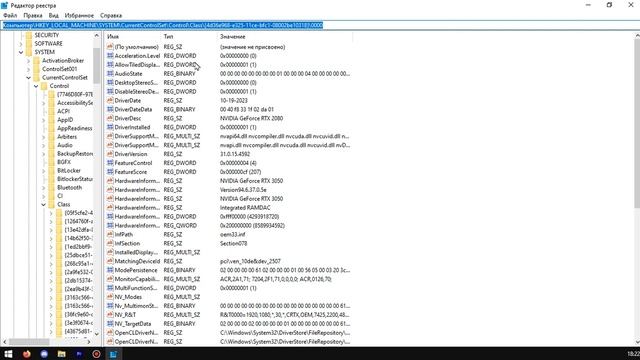The width and height of the screenshot is (640, 360).
Task: Click the tree pane horizontal scrollbar thumb
Action: [29, 342]
